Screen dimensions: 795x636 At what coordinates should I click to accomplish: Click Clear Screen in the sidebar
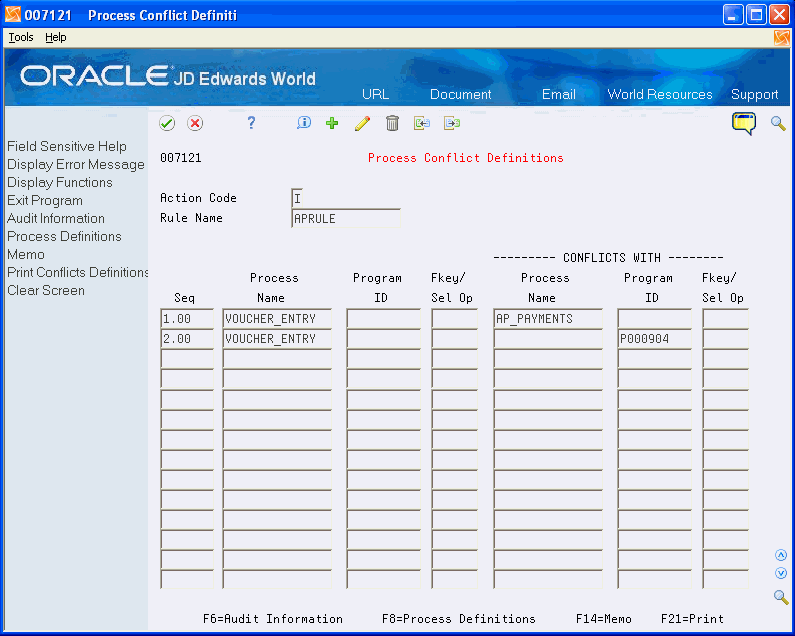point(46,291)
